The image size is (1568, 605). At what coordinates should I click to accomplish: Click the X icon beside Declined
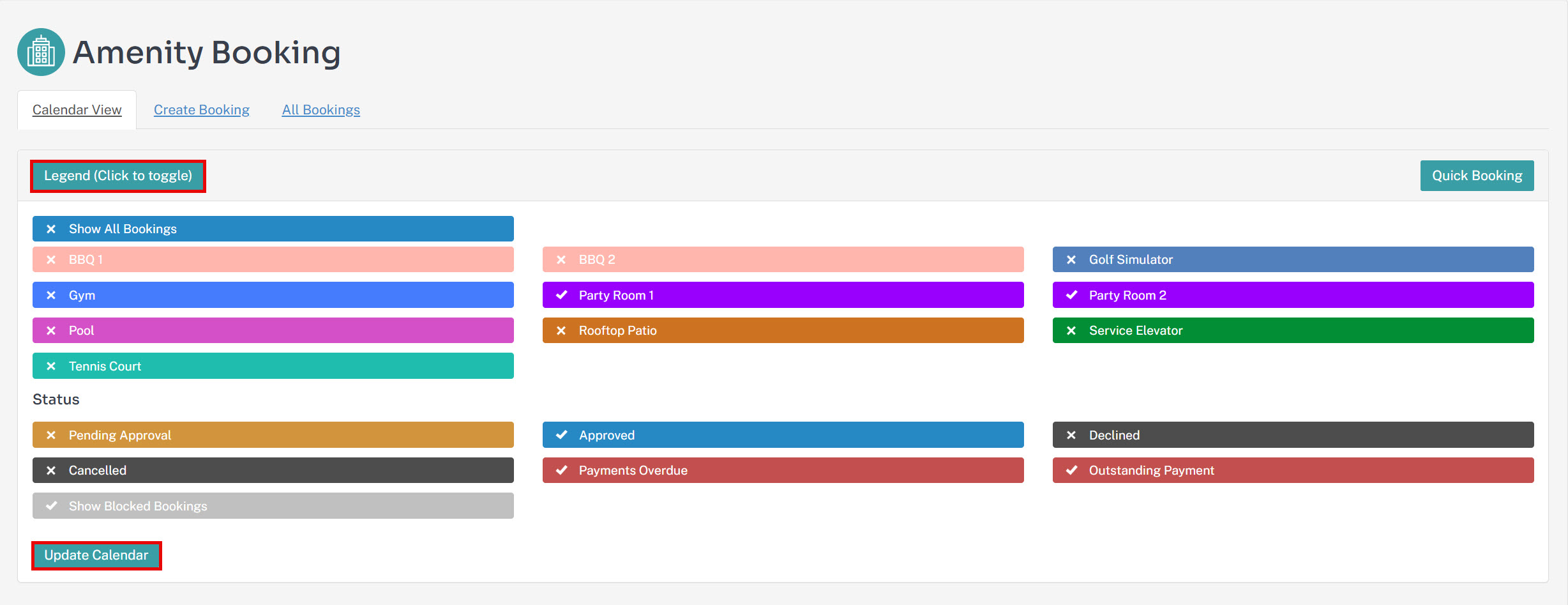click(x=1071, y=435)
